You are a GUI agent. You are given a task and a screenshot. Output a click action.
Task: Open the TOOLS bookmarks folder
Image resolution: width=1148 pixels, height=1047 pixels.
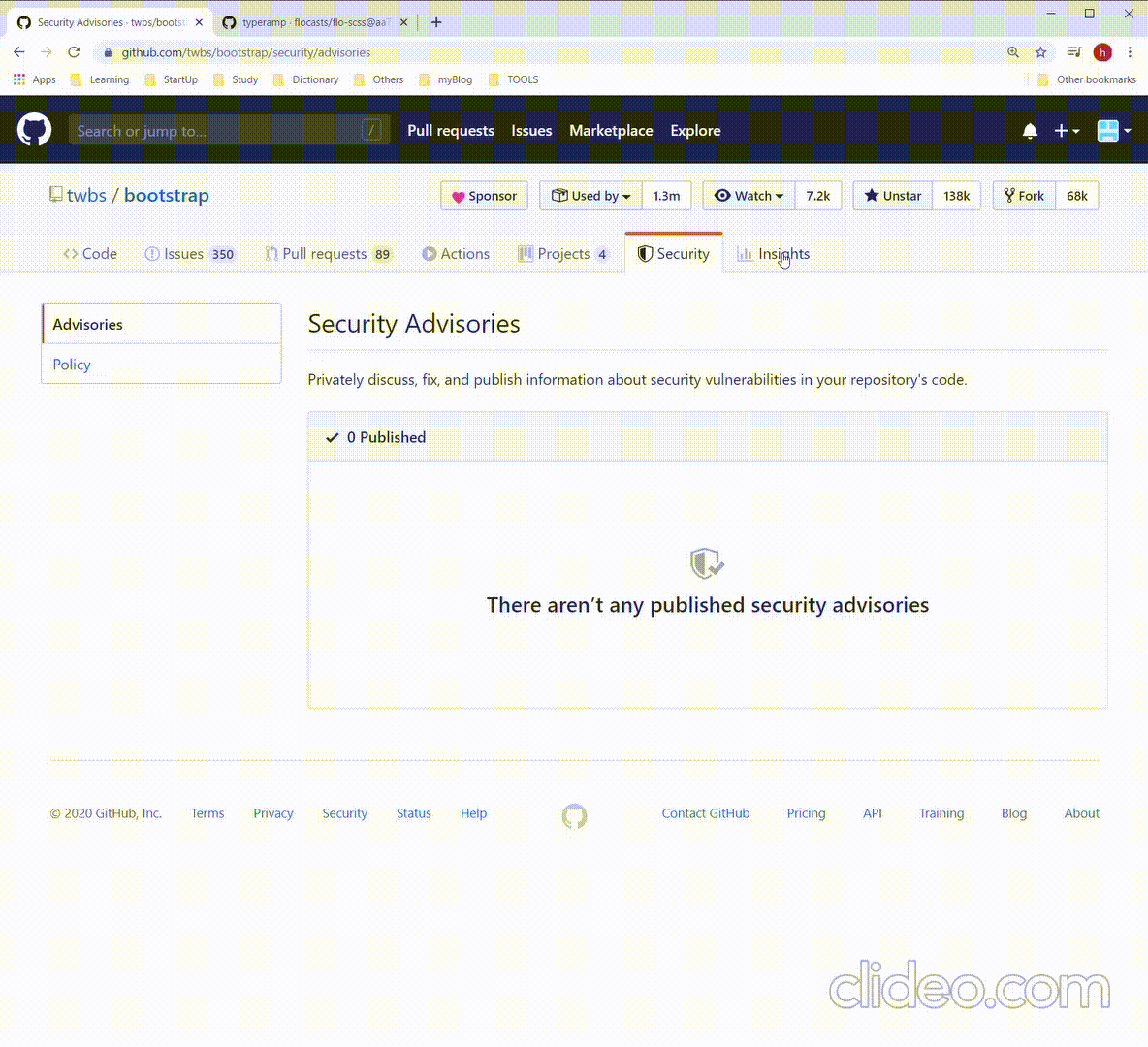click(x=513, y=79)
